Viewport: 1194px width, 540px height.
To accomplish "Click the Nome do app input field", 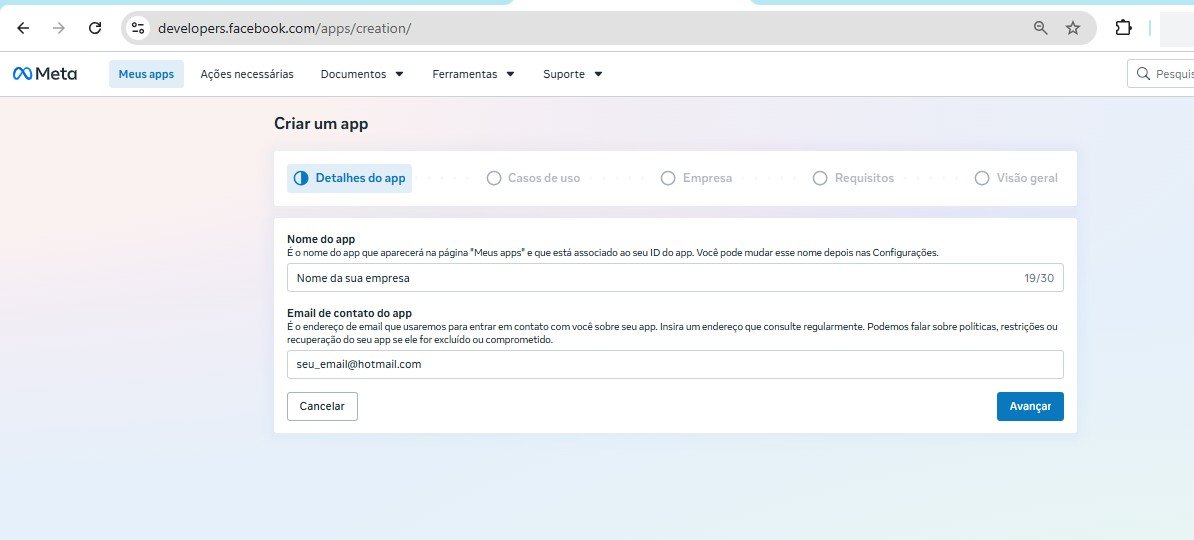I will coord(675,278).
